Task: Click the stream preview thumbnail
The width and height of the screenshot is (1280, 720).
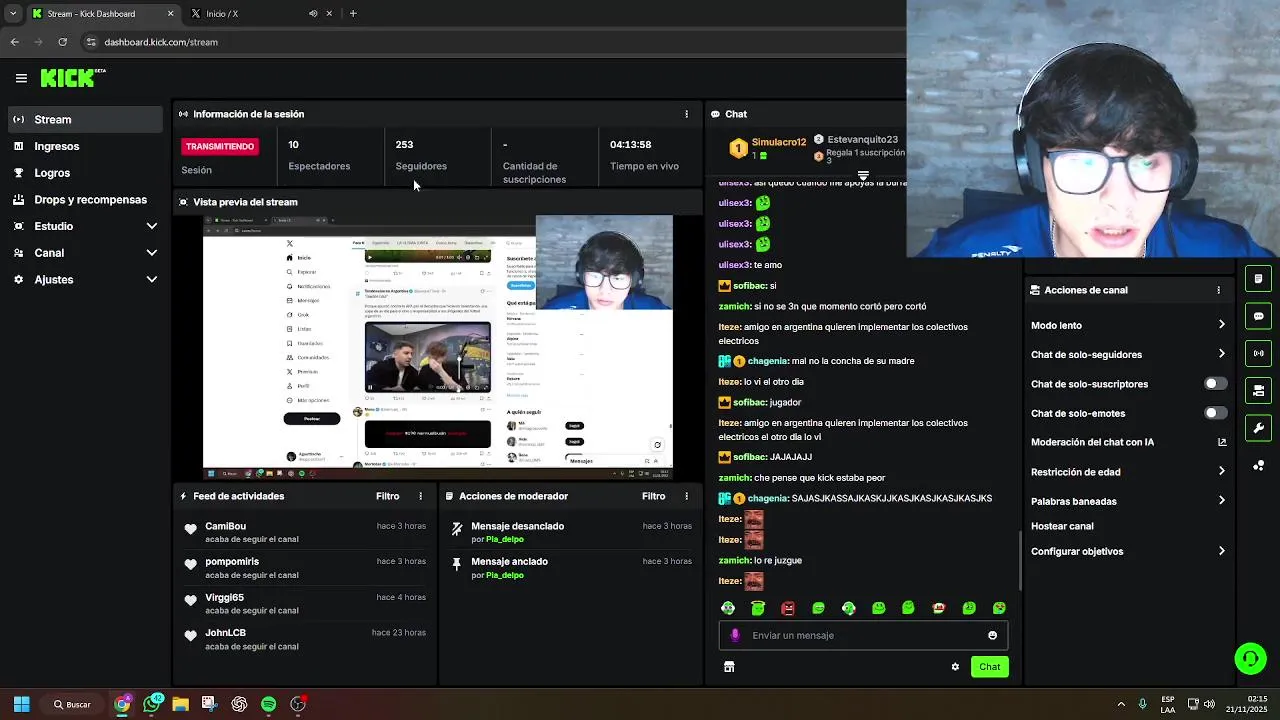Action: [438, 347]
